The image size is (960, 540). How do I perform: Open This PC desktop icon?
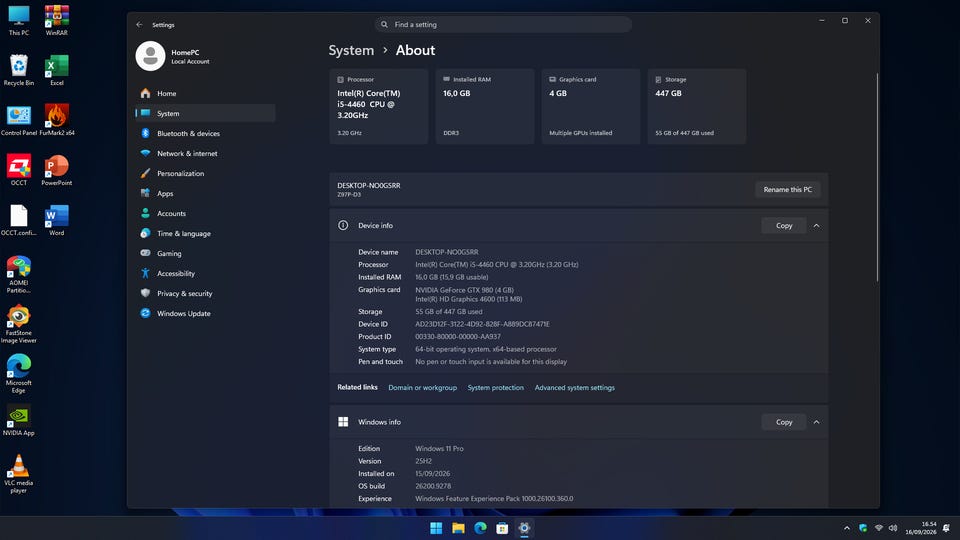tap(19, 20)
